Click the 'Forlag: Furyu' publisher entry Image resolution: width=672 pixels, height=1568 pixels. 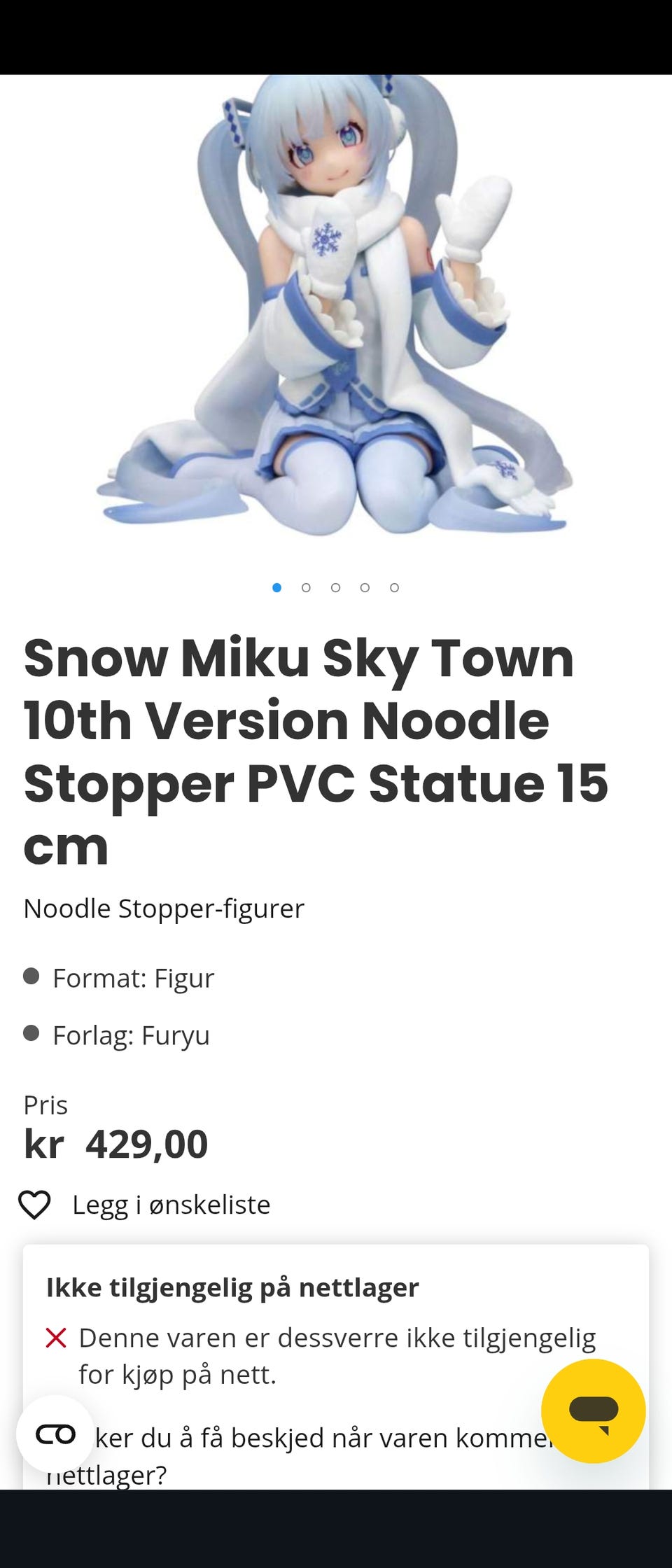pos(131,1035)
